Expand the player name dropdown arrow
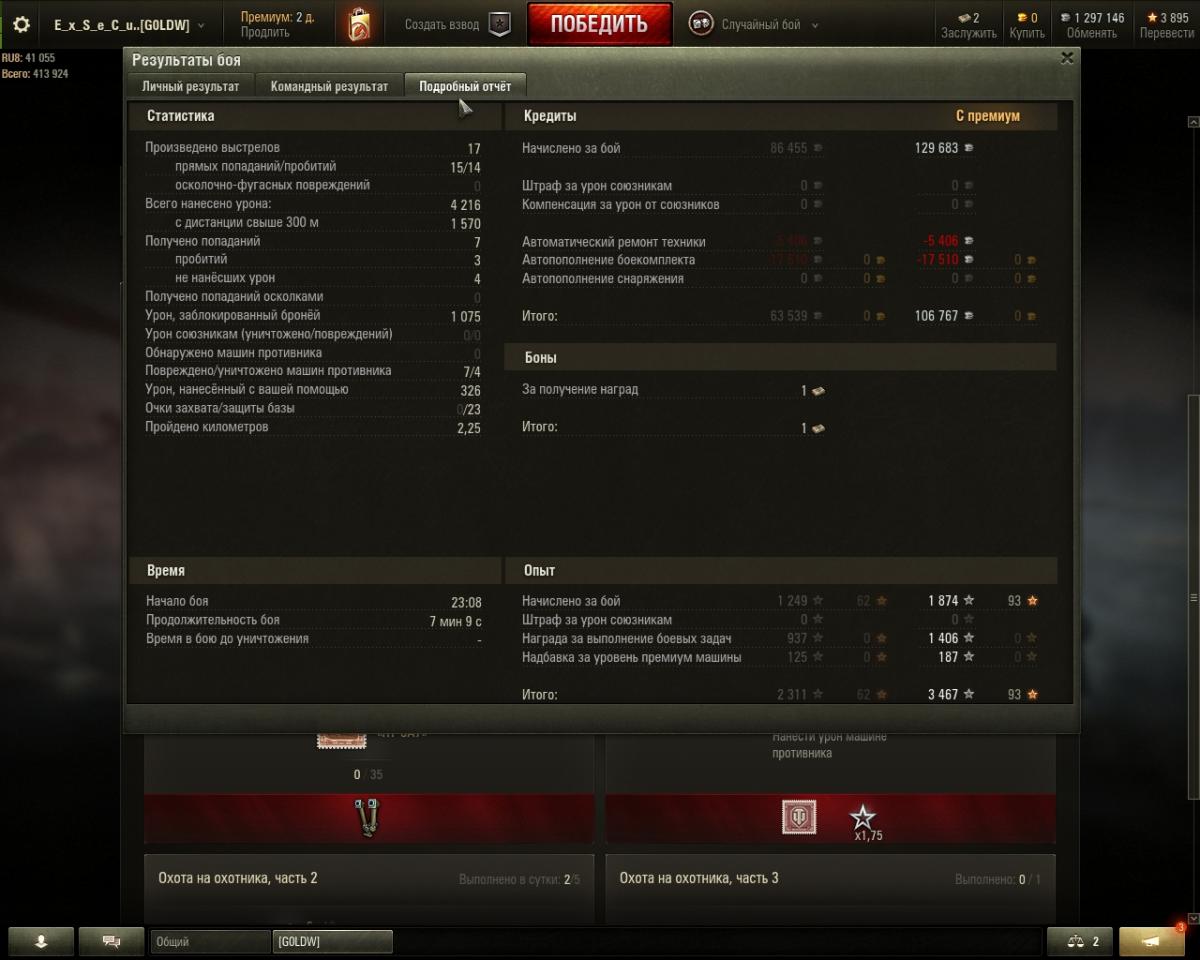The height and width of the screenshot is (960, 1200). (201, 26)
